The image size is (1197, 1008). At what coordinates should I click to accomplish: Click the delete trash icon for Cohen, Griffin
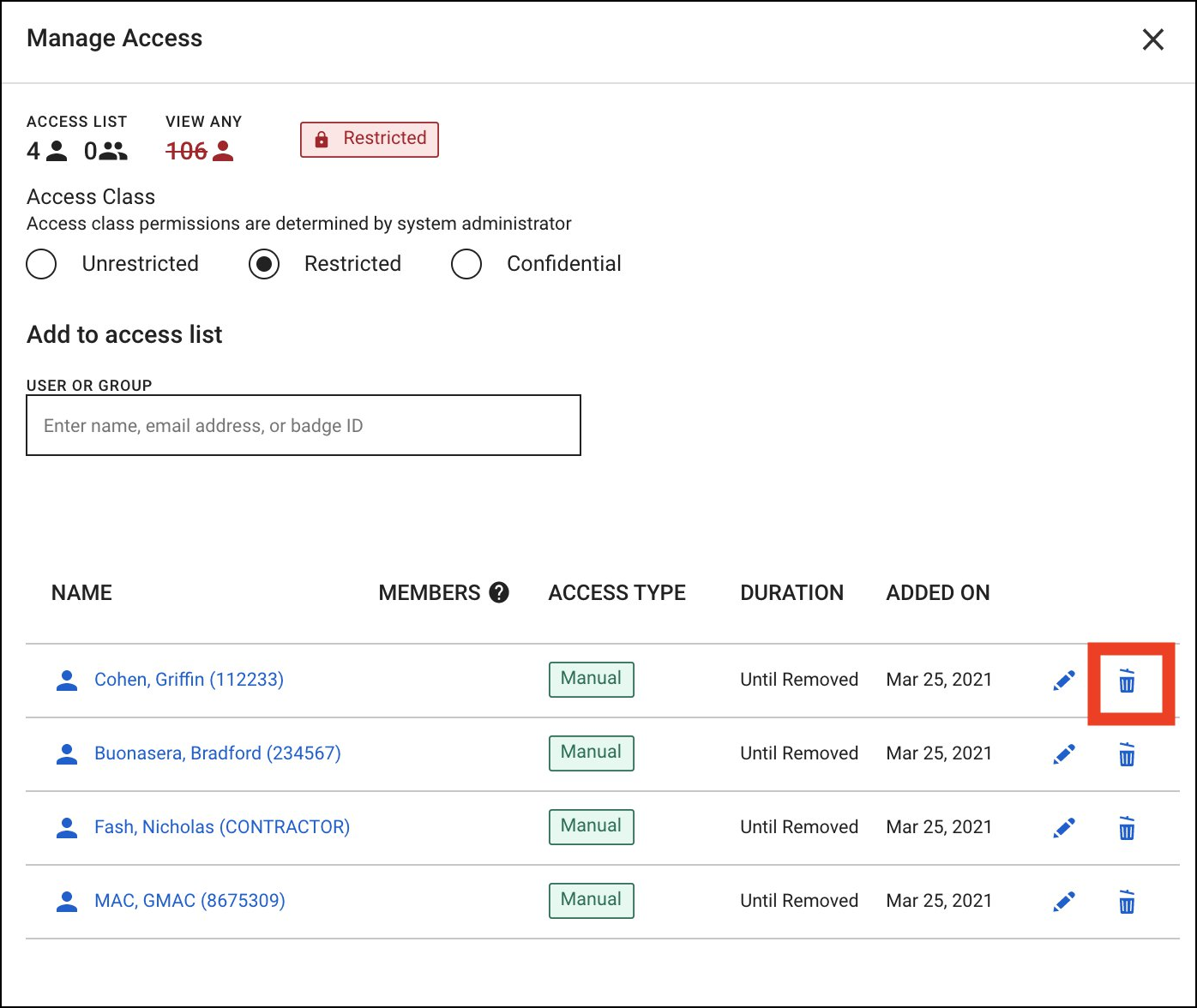[1127, 681]
